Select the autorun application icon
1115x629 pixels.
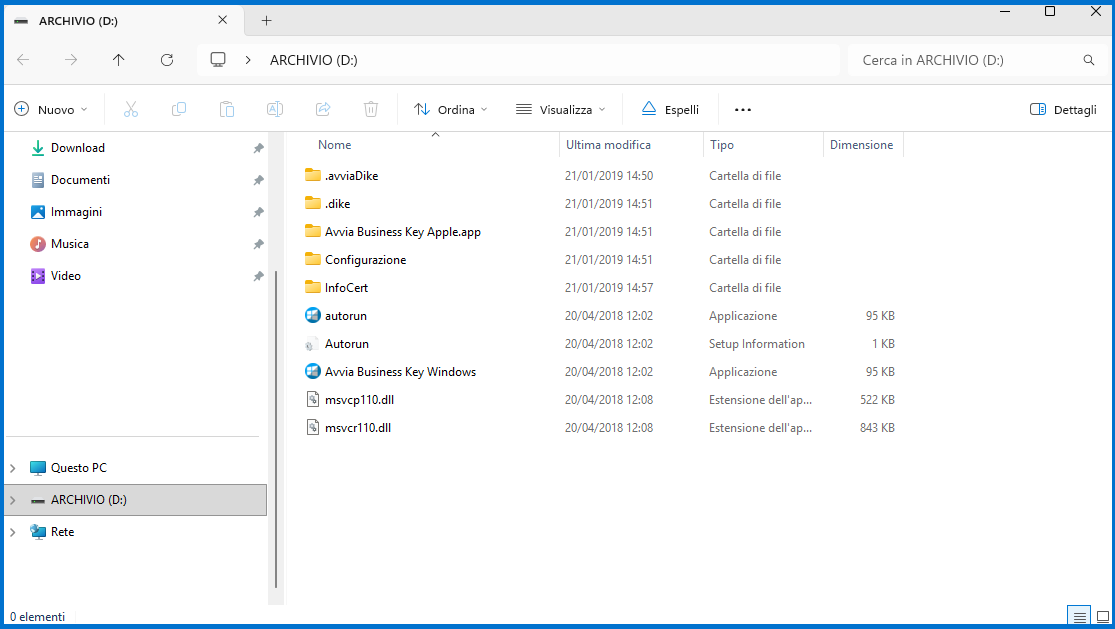click(x=312, y=315)
